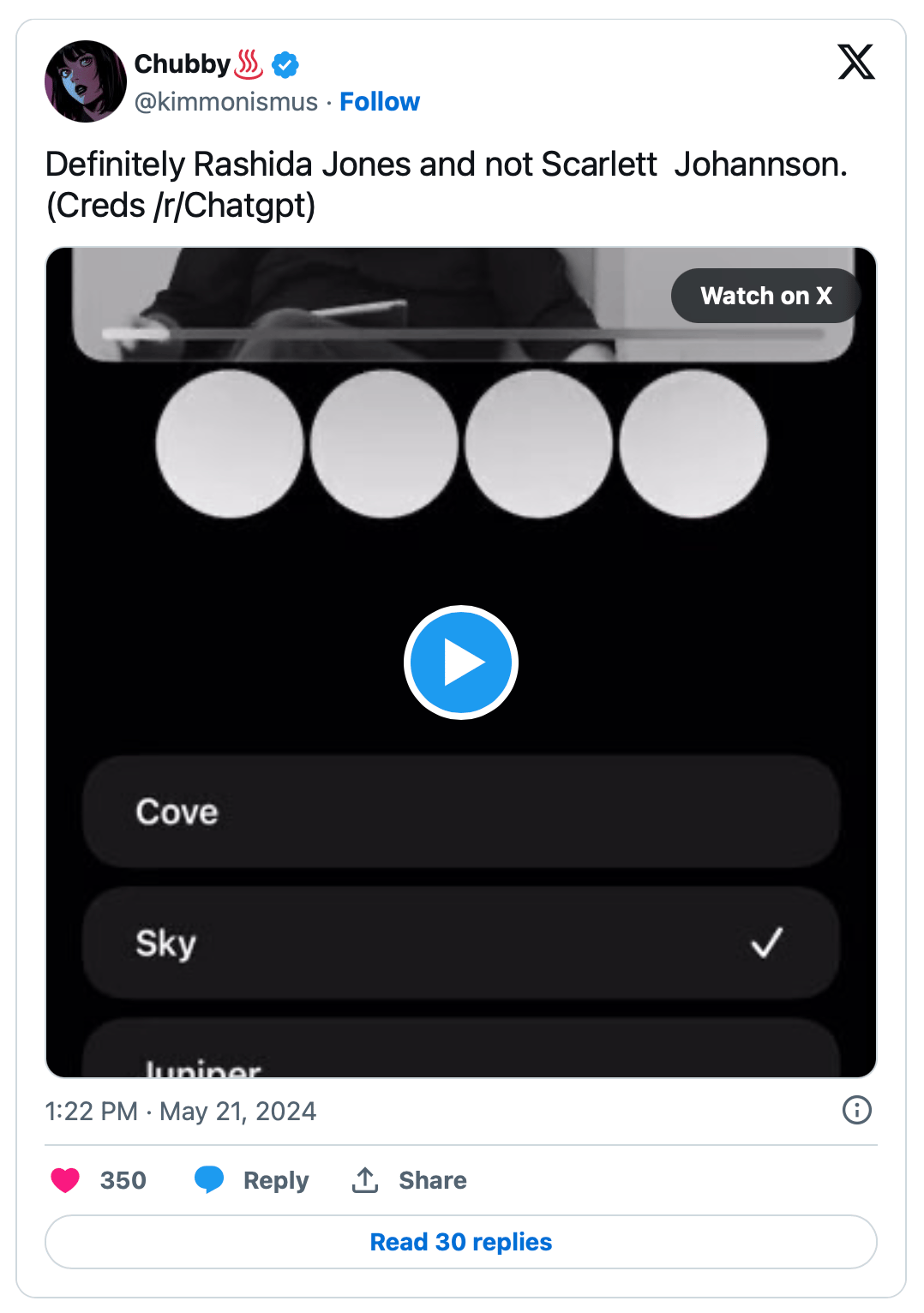Click the 350 likes count
The width and height of the screenshot is (924, 1313).
point(123,1180)
